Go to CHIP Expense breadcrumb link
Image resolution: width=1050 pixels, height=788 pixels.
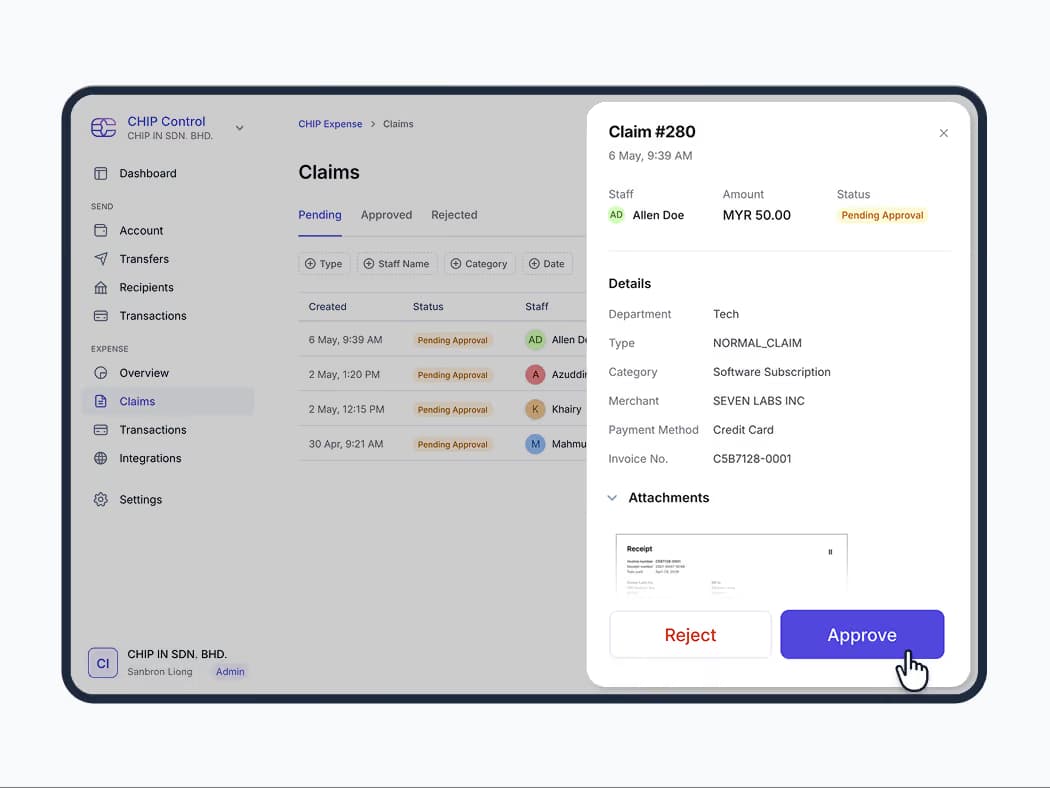330,124
